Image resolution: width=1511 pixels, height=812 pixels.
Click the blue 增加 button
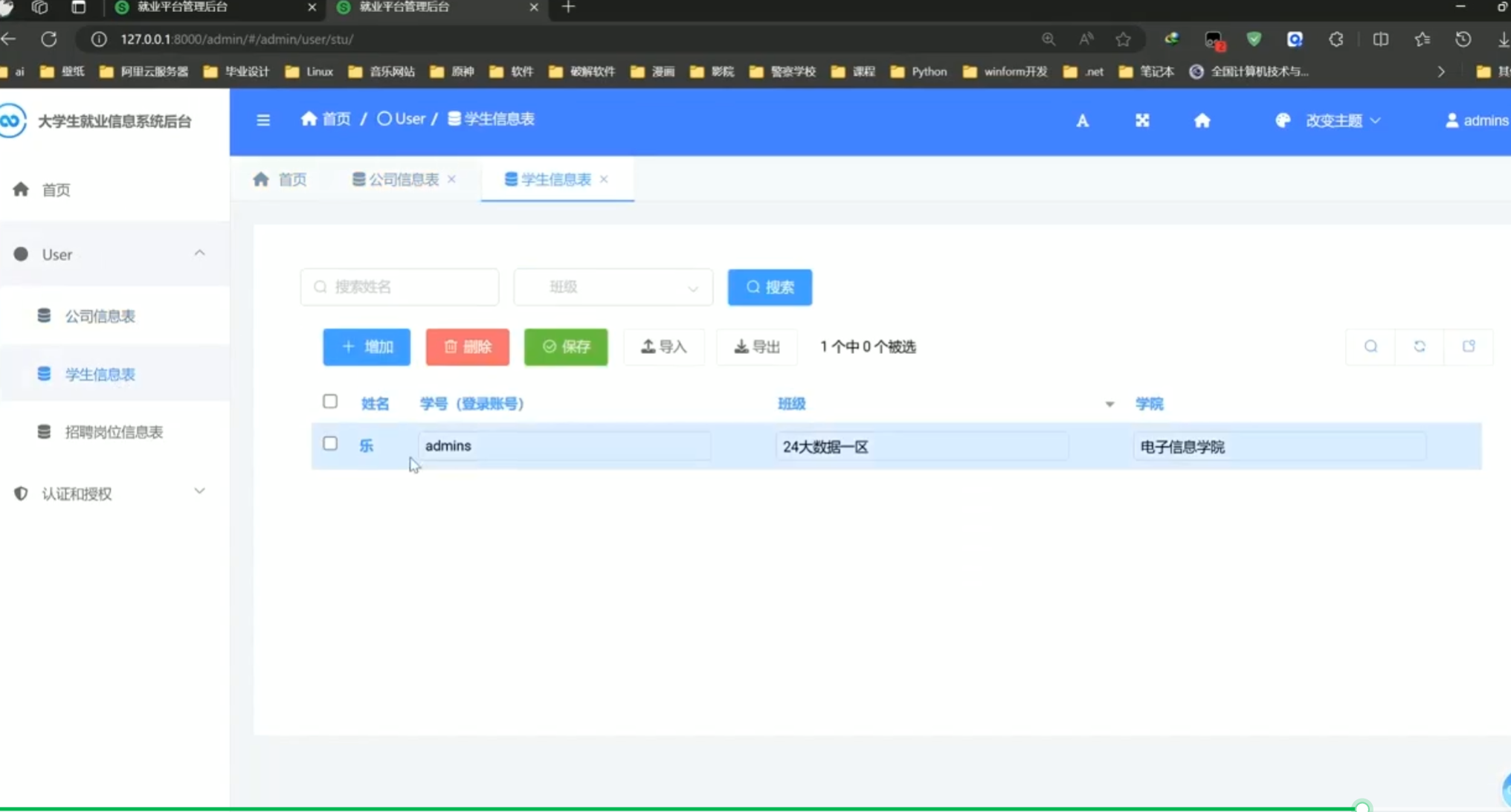(367, 347)
